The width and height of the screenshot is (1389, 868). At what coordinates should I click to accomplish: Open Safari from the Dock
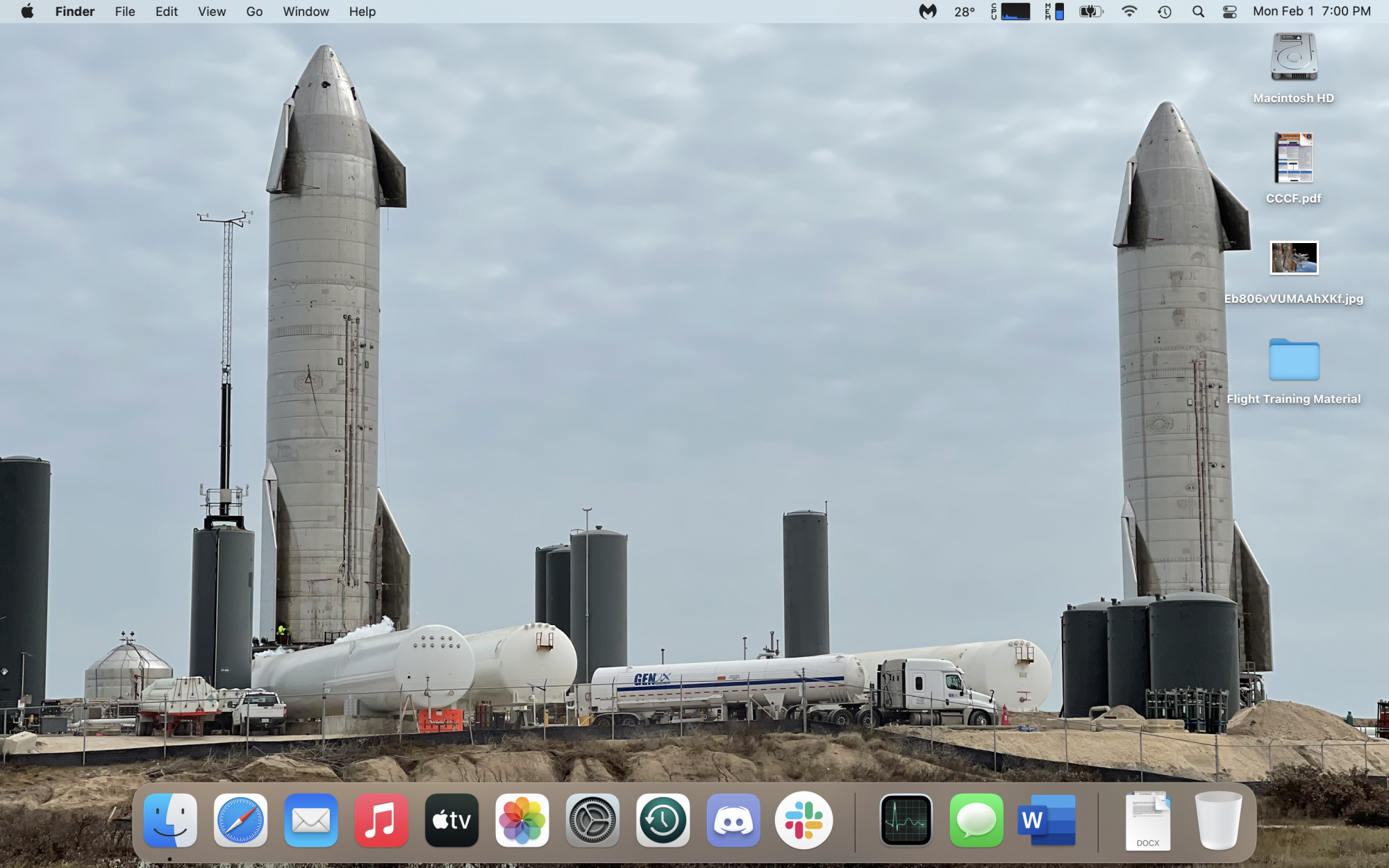(x=240, y=821)
